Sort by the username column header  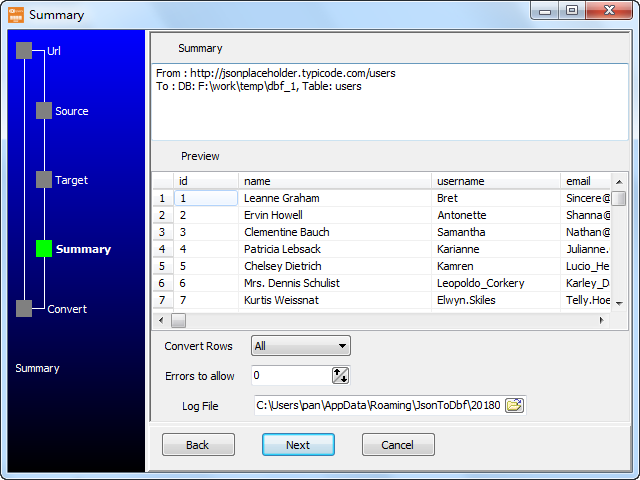496,181
